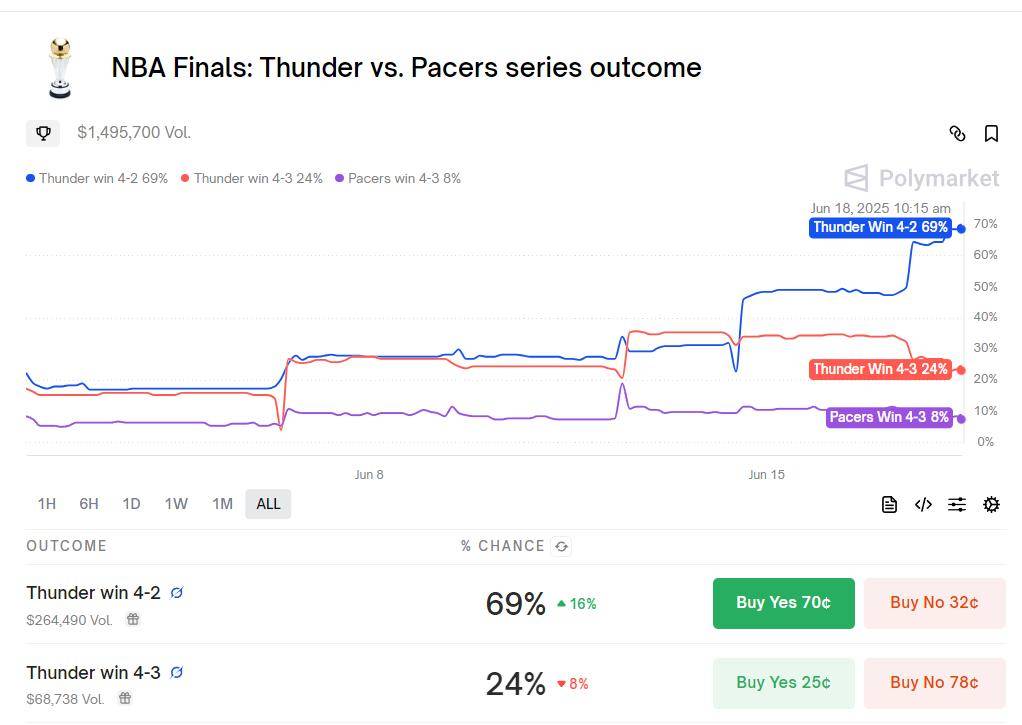Click the embed code icon
Image resolution: width=1022 pixels, height=725 pixels.
coord(923,504)
